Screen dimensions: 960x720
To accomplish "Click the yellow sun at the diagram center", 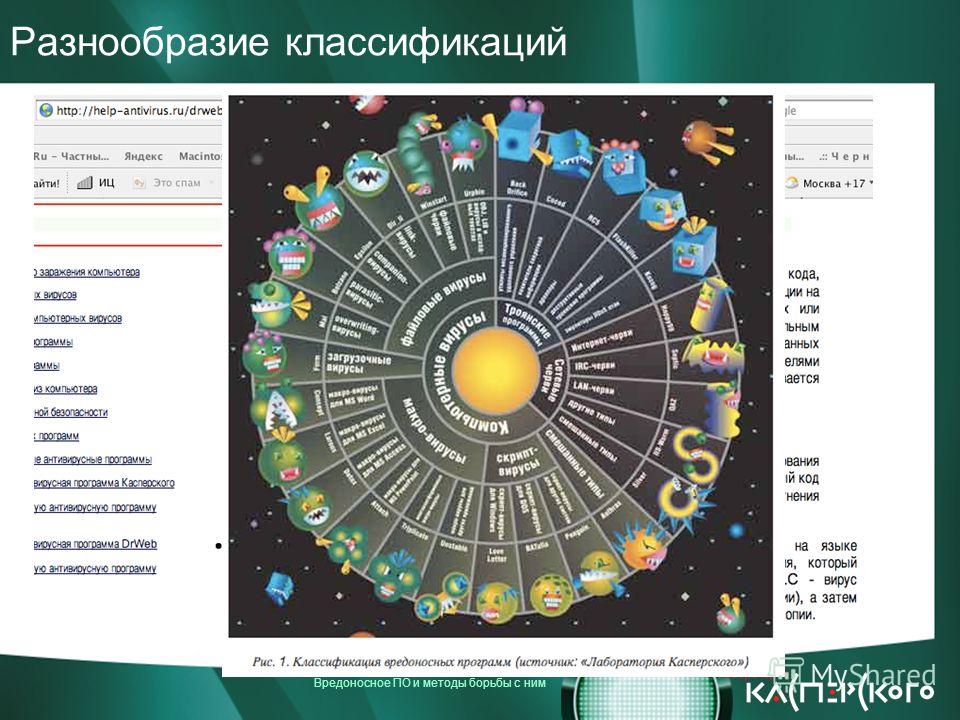I will pyautogui.click(x=497, y=369).
